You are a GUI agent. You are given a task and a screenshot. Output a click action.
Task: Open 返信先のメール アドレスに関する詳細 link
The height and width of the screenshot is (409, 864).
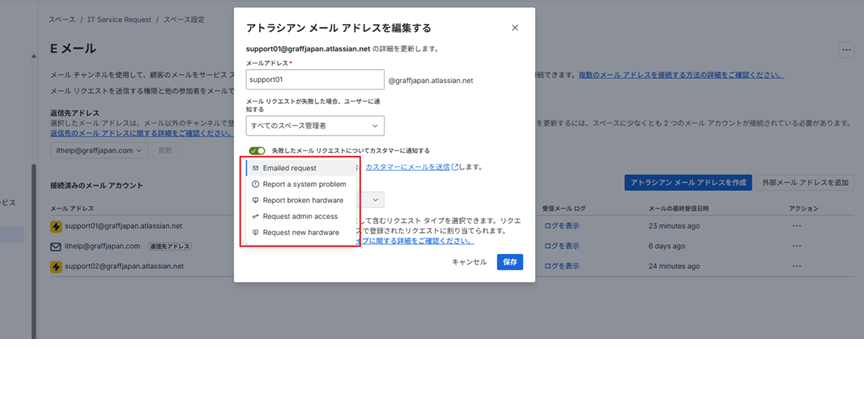pyautogui.click(x=141, y=133)
